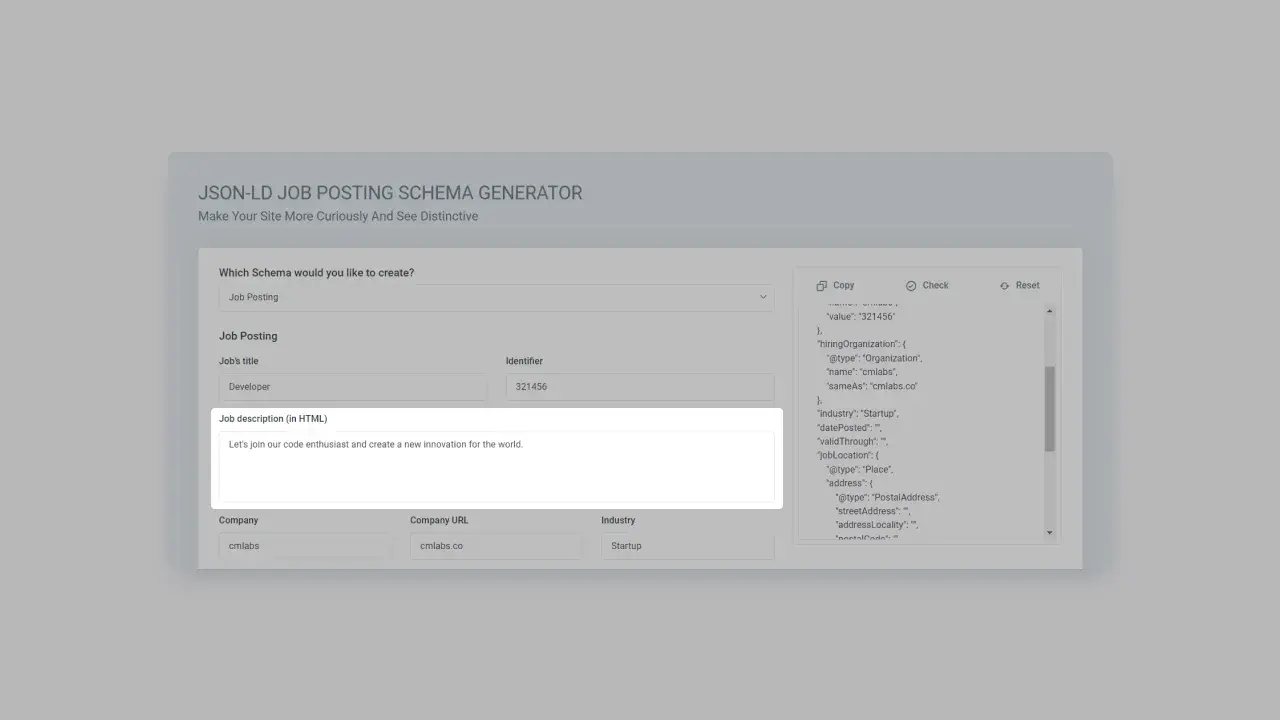The width and height of the screenshot is (1280, 720).
Task: Open the schema type dropdown showing Job Posting
Action: tap(496, 297)
